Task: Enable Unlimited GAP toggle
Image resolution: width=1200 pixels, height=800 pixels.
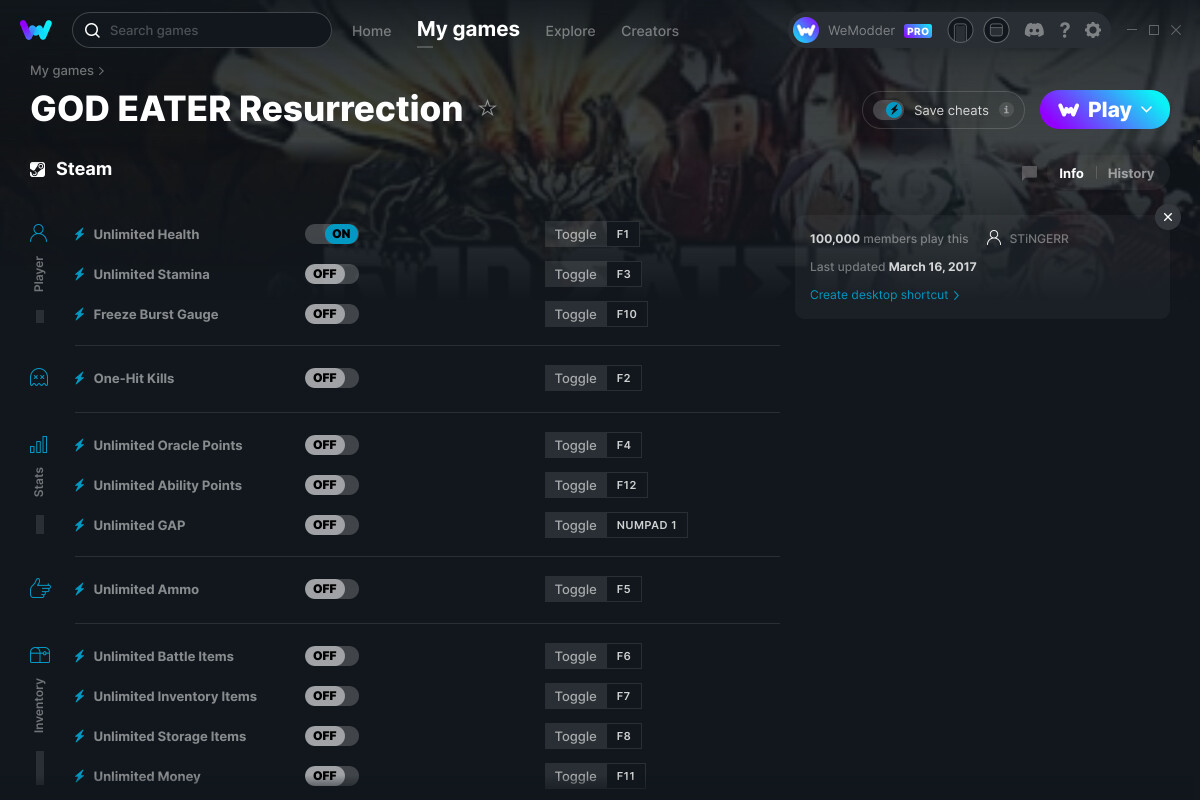Action: [332, 525]
